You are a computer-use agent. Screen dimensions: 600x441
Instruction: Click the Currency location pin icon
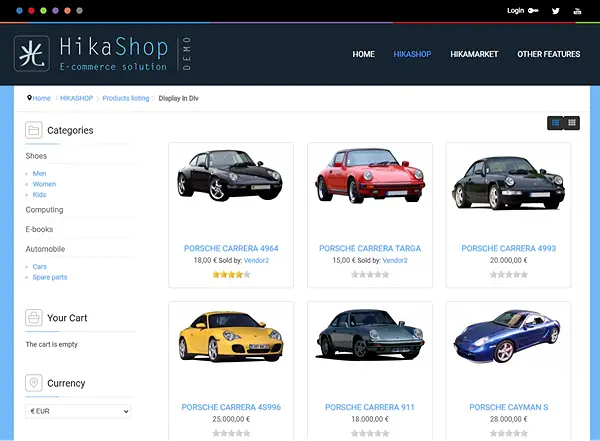33,383
